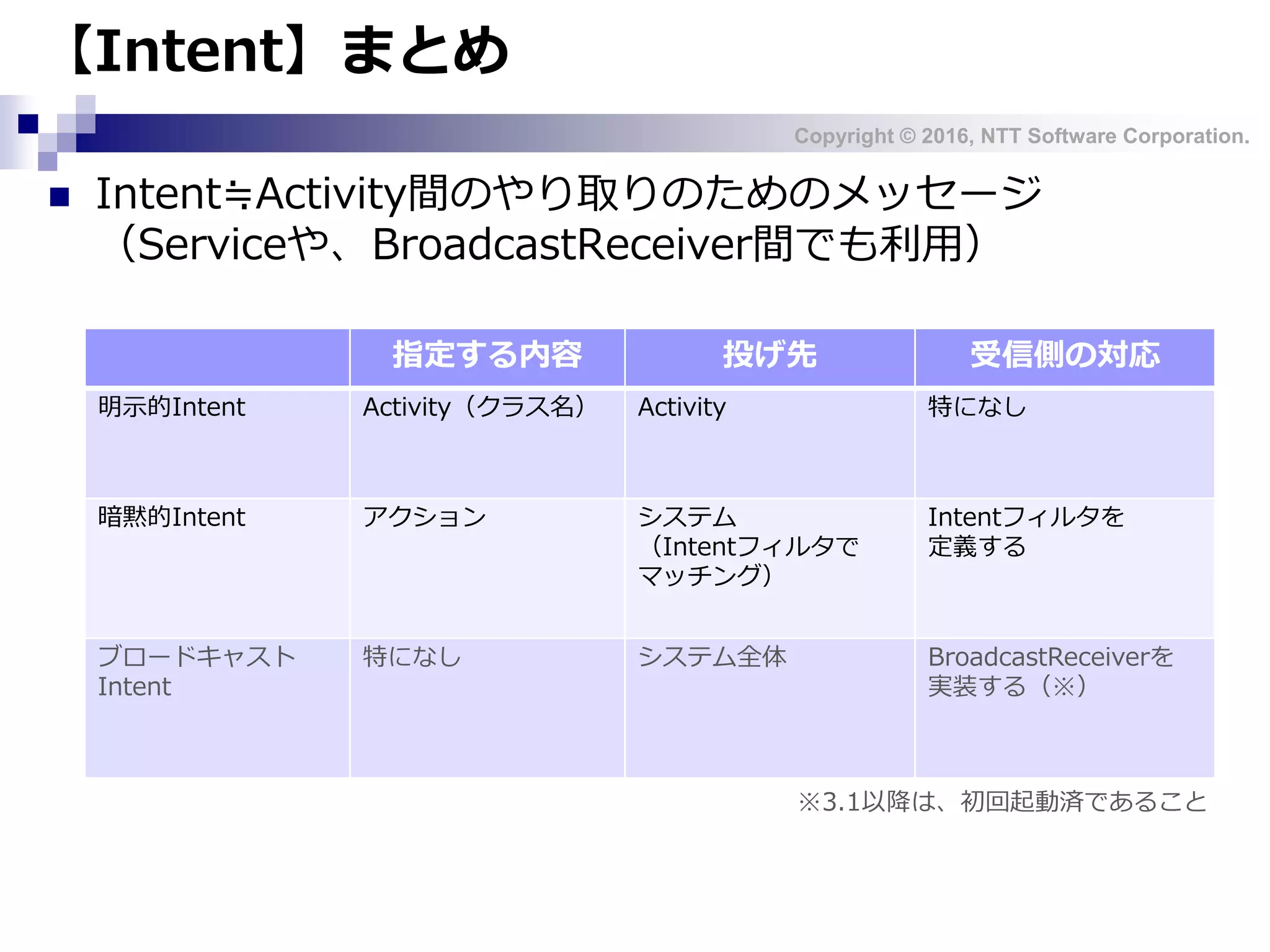Click the table header 受信側の対応
Viewport: 1270px width, 952px height.
(x=1065, y=355)
